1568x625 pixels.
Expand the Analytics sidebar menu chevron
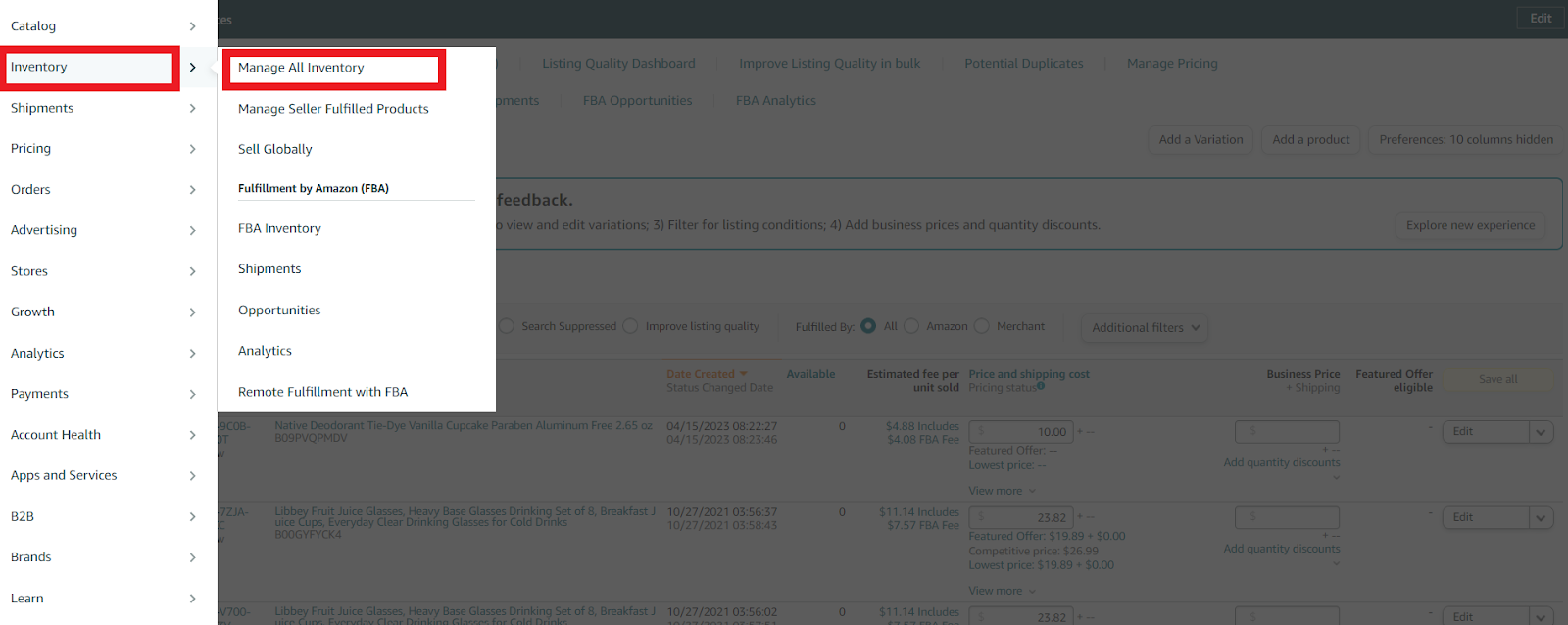point(192,353)
